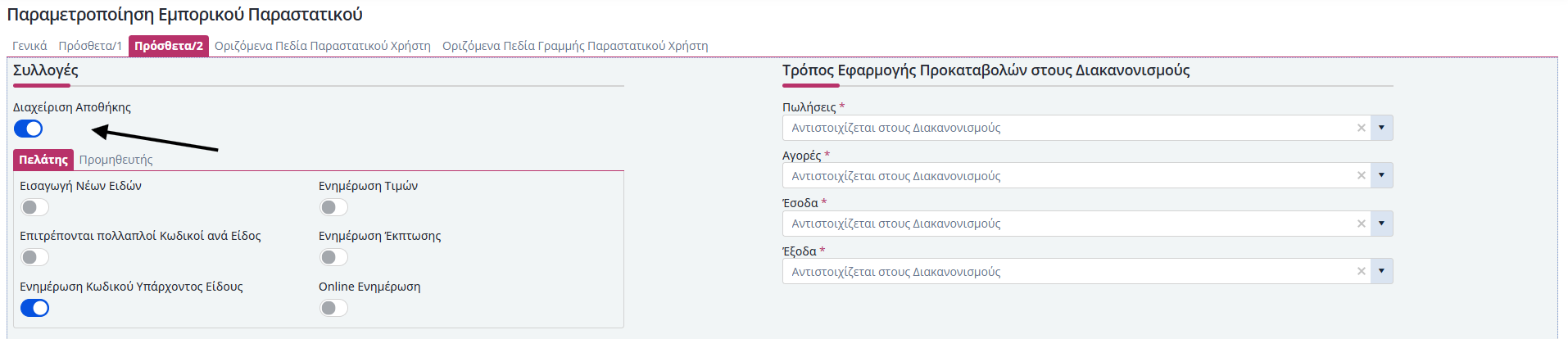The image size is (1568, 339).
Task: Go to Οριζόμενα Πεδία Παραστατικού Χρήστη tab
Action: tap(322, 46)
